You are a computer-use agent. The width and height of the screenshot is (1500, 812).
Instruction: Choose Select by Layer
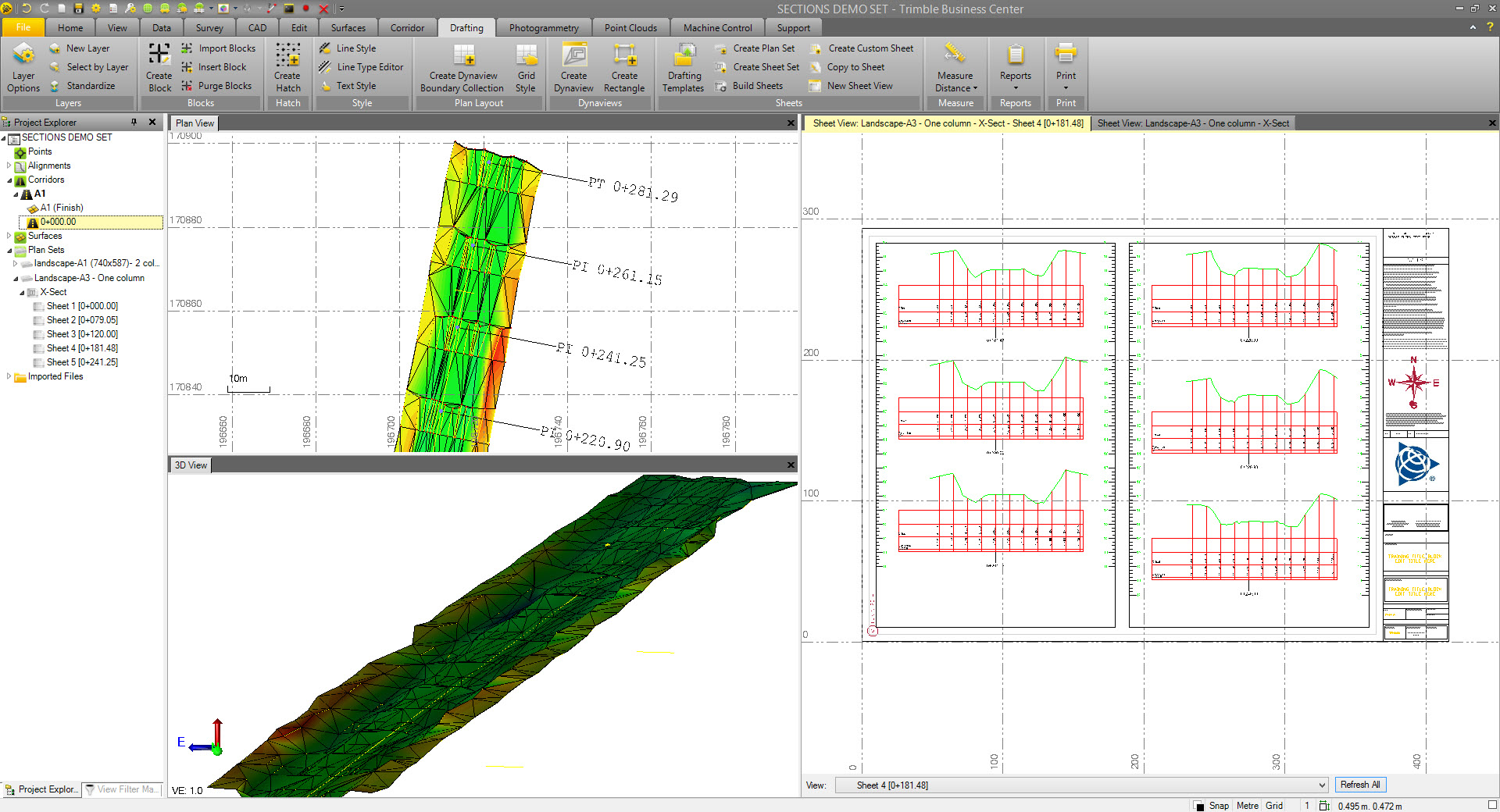[88, 67]
